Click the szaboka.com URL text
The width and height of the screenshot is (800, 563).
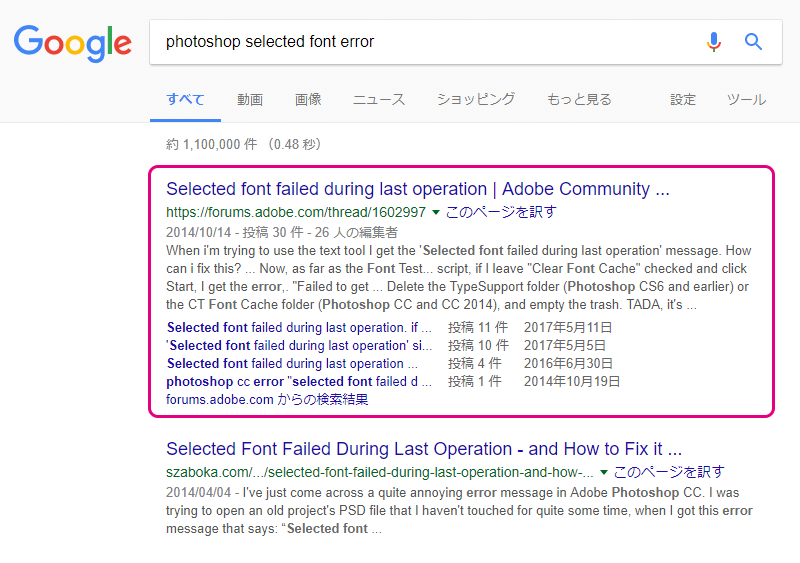coord(380,472)
